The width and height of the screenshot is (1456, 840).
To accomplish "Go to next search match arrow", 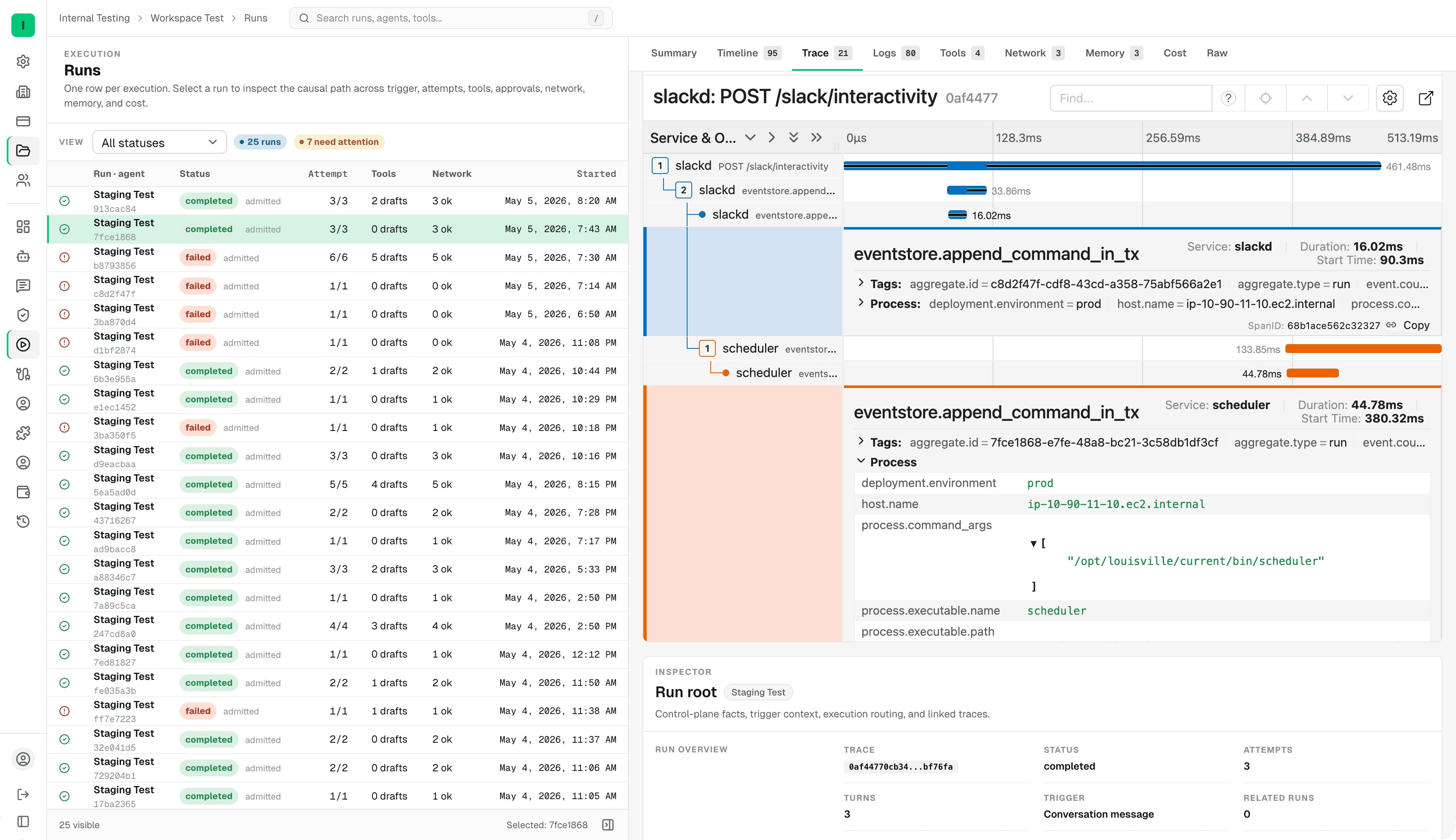I will pos(1348,98).
